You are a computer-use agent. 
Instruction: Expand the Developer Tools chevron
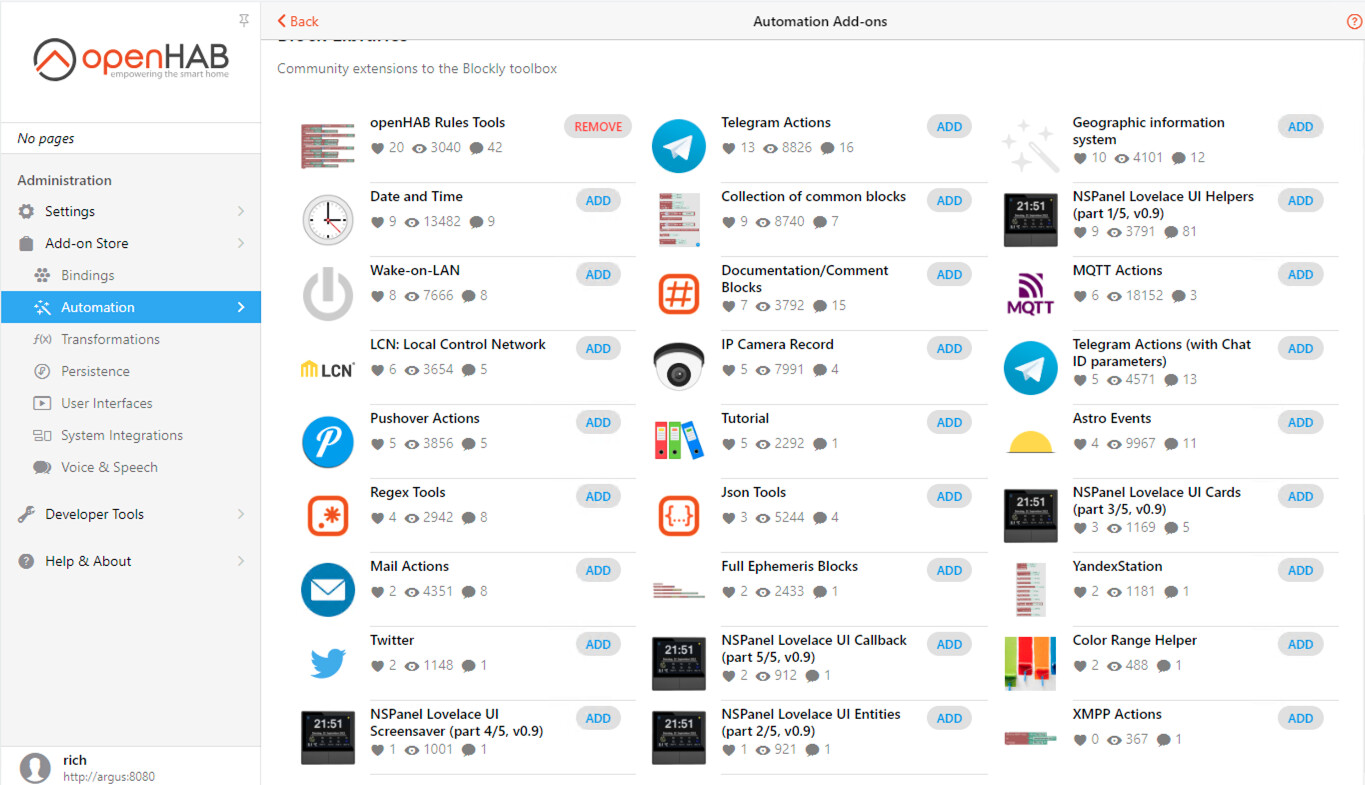pyautogui.click(x=241, y=515)
